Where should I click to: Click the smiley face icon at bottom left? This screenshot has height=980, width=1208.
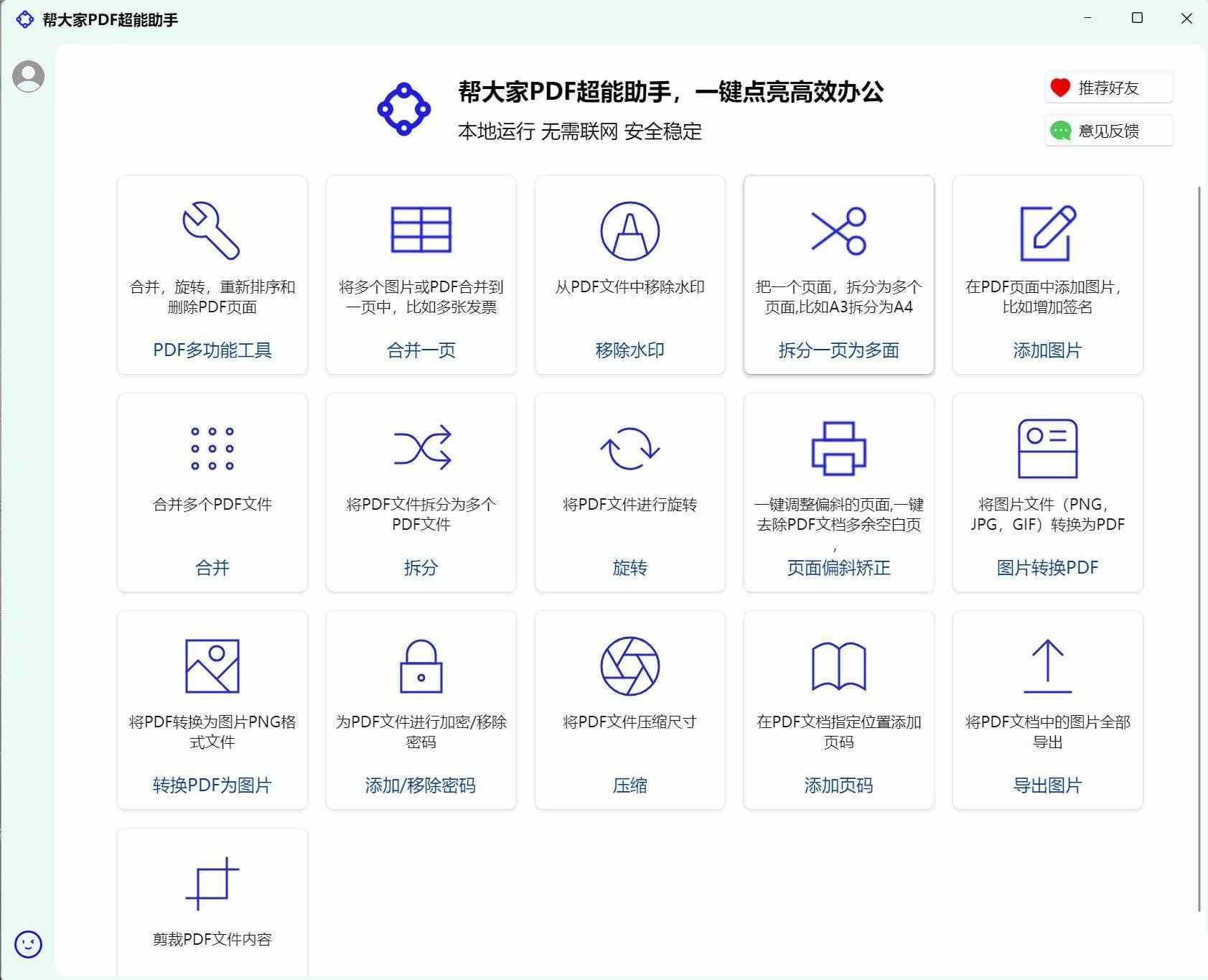pos(28,945)
